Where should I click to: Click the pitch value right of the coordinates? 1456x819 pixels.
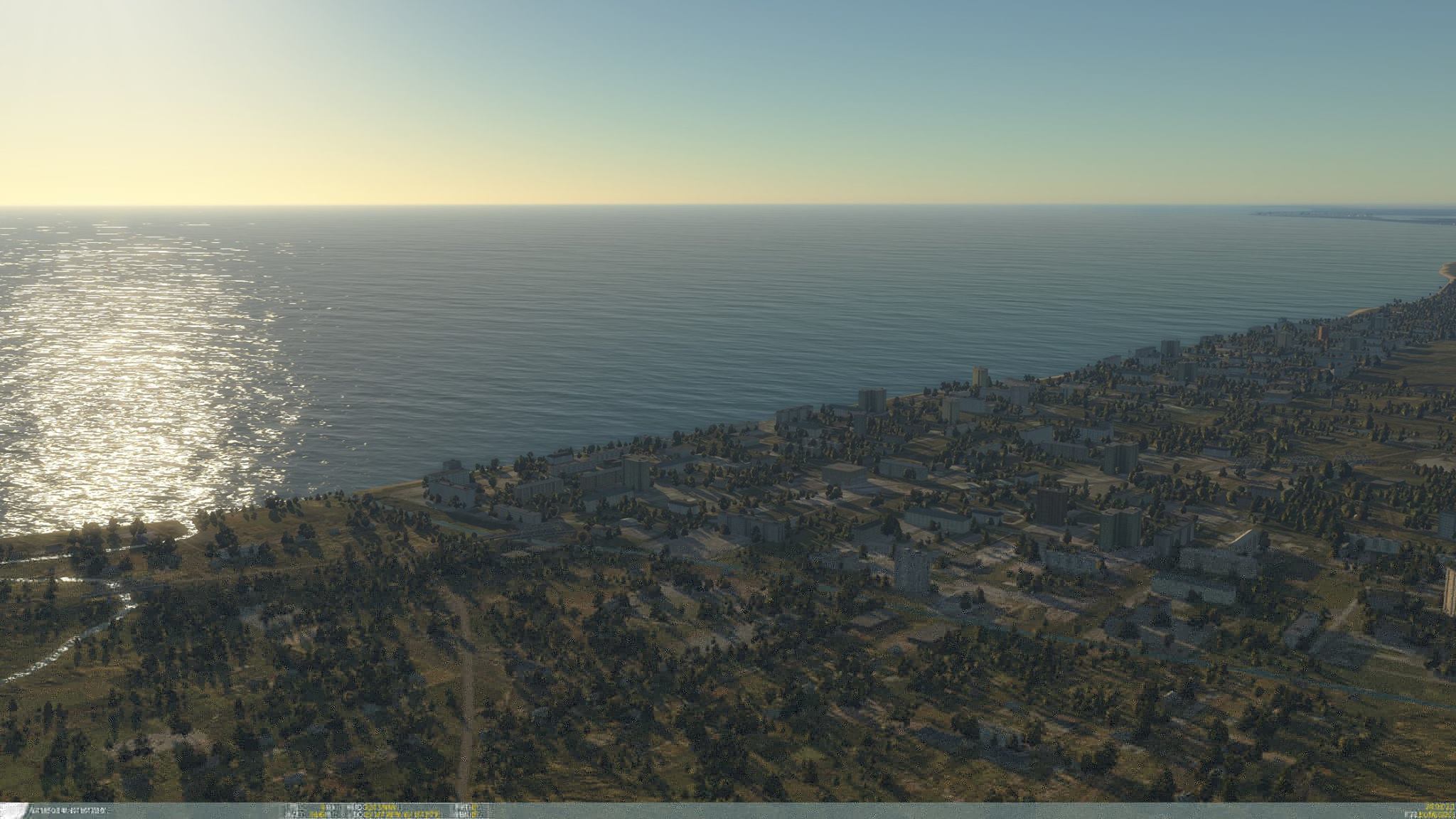pyautogui.click(x=474, y=808)
